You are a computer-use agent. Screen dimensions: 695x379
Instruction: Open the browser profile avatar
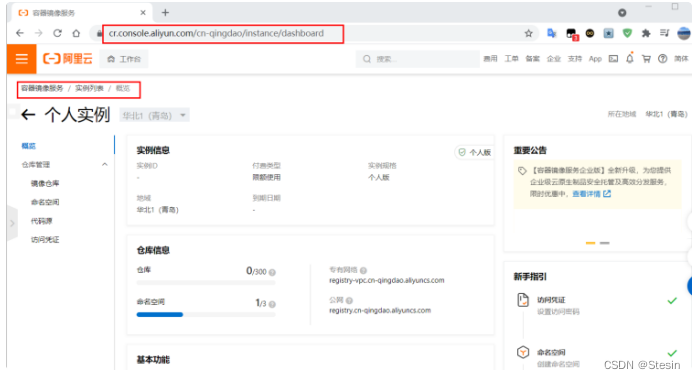(684, 33)
